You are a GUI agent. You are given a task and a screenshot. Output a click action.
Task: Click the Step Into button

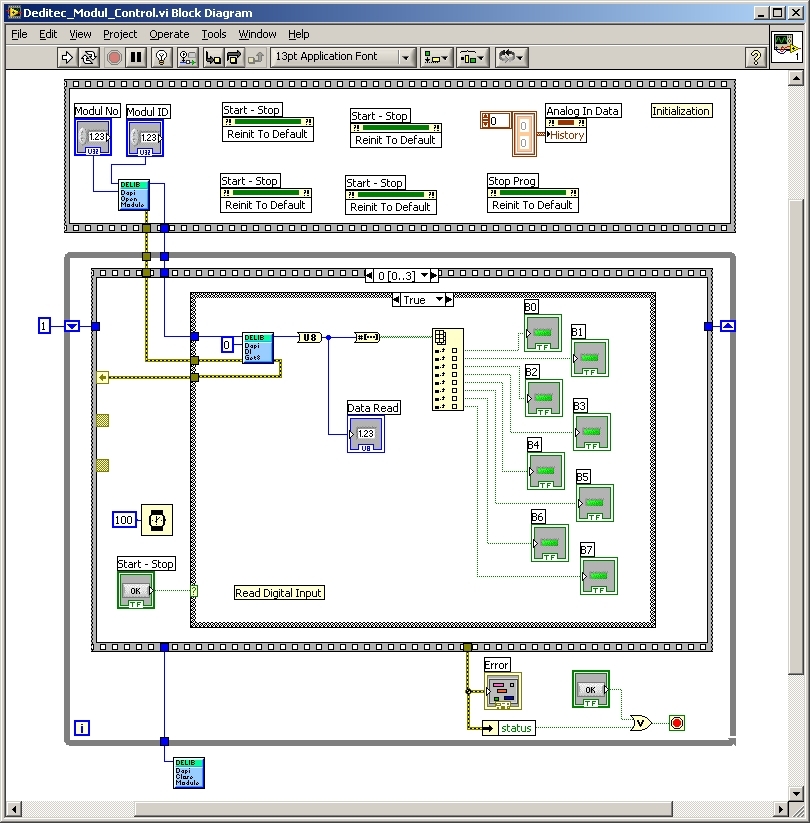coord(213,57)
